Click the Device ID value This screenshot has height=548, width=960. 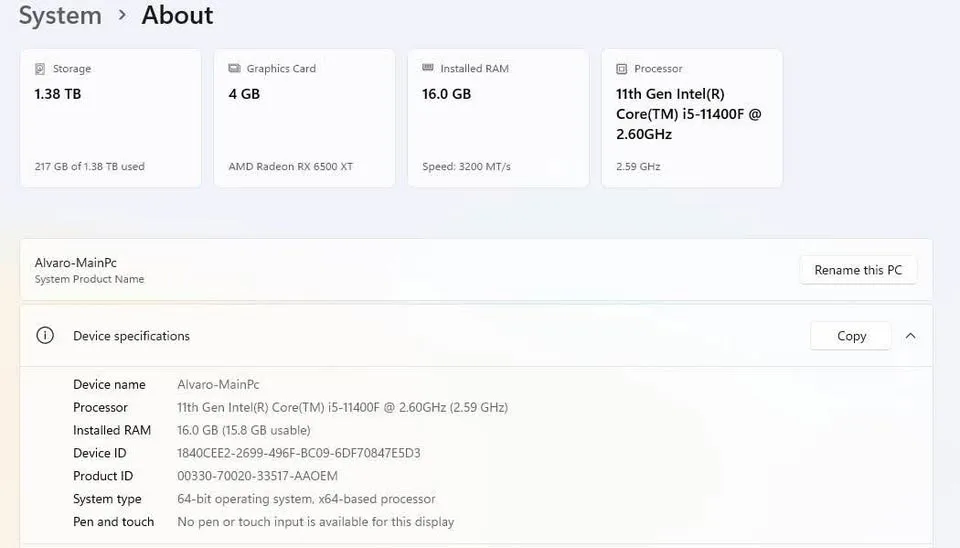click(x=298, y=453)
